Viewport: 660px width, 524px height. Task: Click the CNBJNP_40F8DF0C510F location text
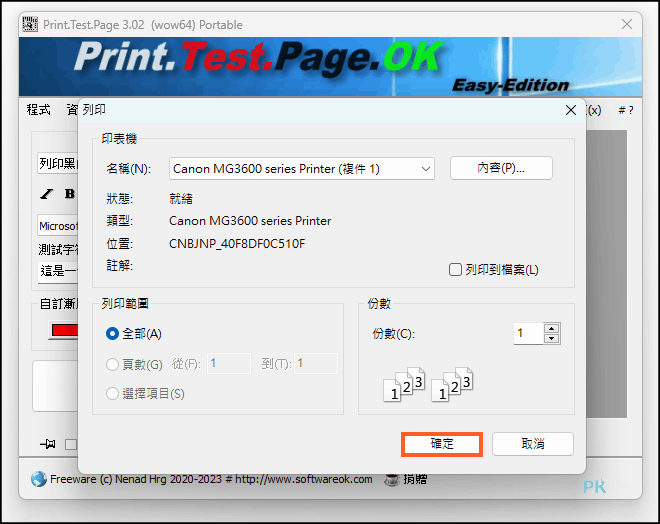(237, 244)
